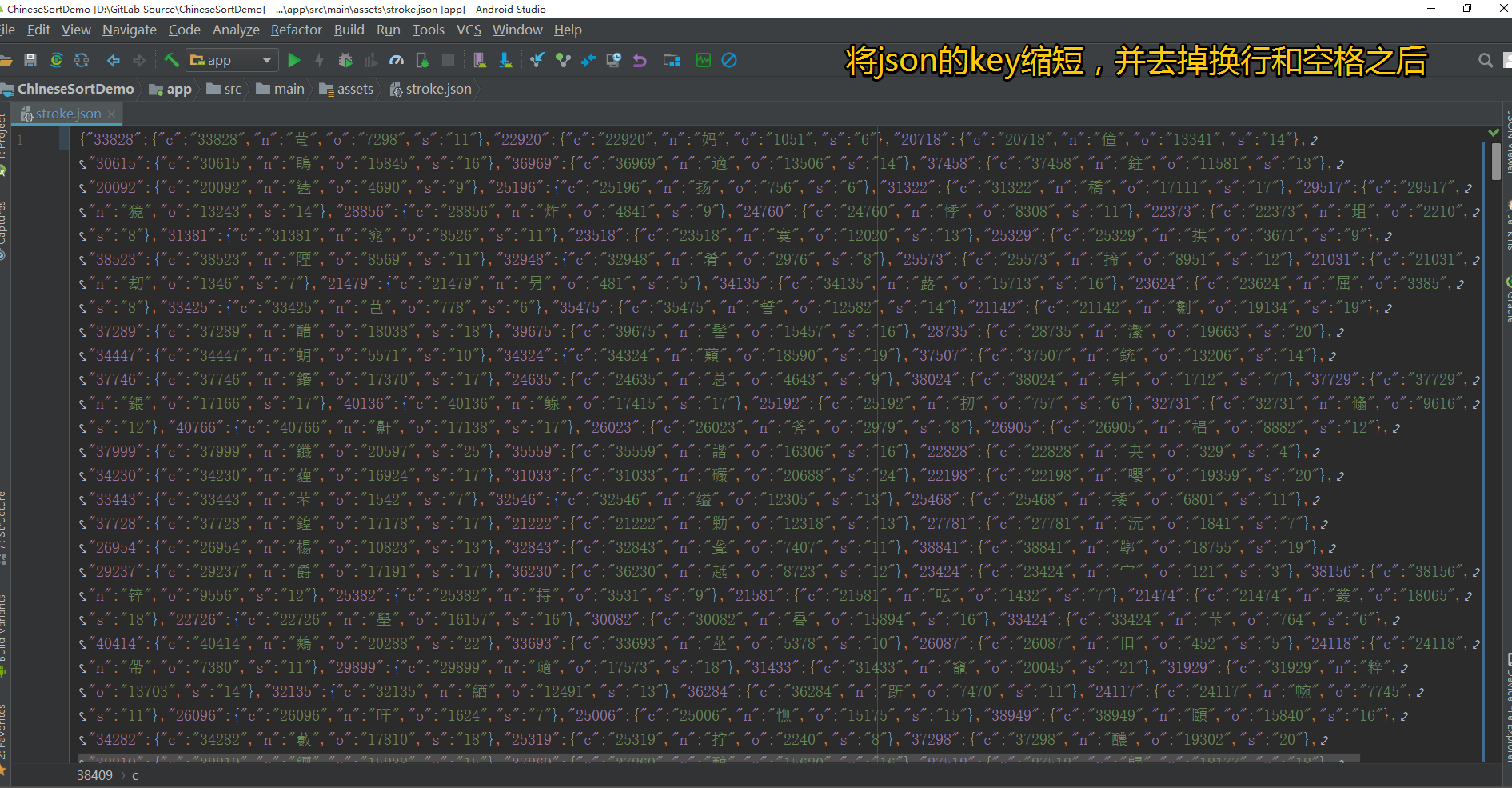Viewport: 1512px width, 788px height.
Task: Click the VCS Compare arrows icon
Action: pos(588,60)
